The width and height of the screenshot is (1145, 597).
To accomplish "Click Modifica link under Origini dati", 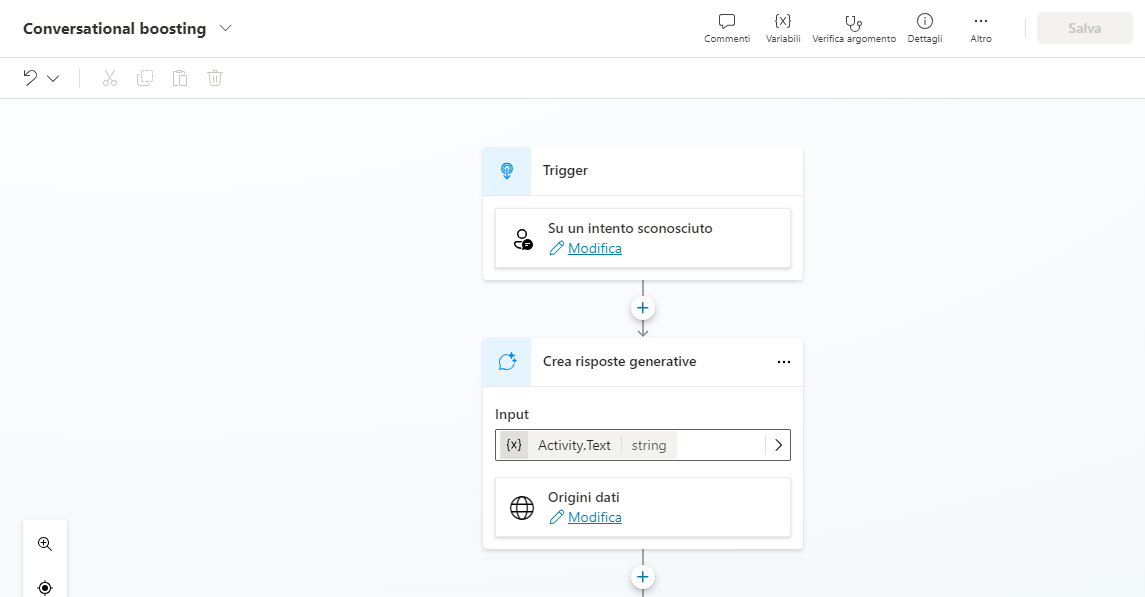I will click(x=594, y=517).
